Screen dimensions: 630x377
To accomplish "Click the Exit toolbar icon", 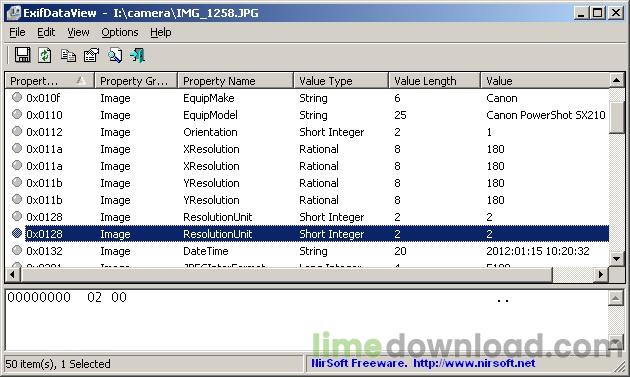I will point(137,55).
